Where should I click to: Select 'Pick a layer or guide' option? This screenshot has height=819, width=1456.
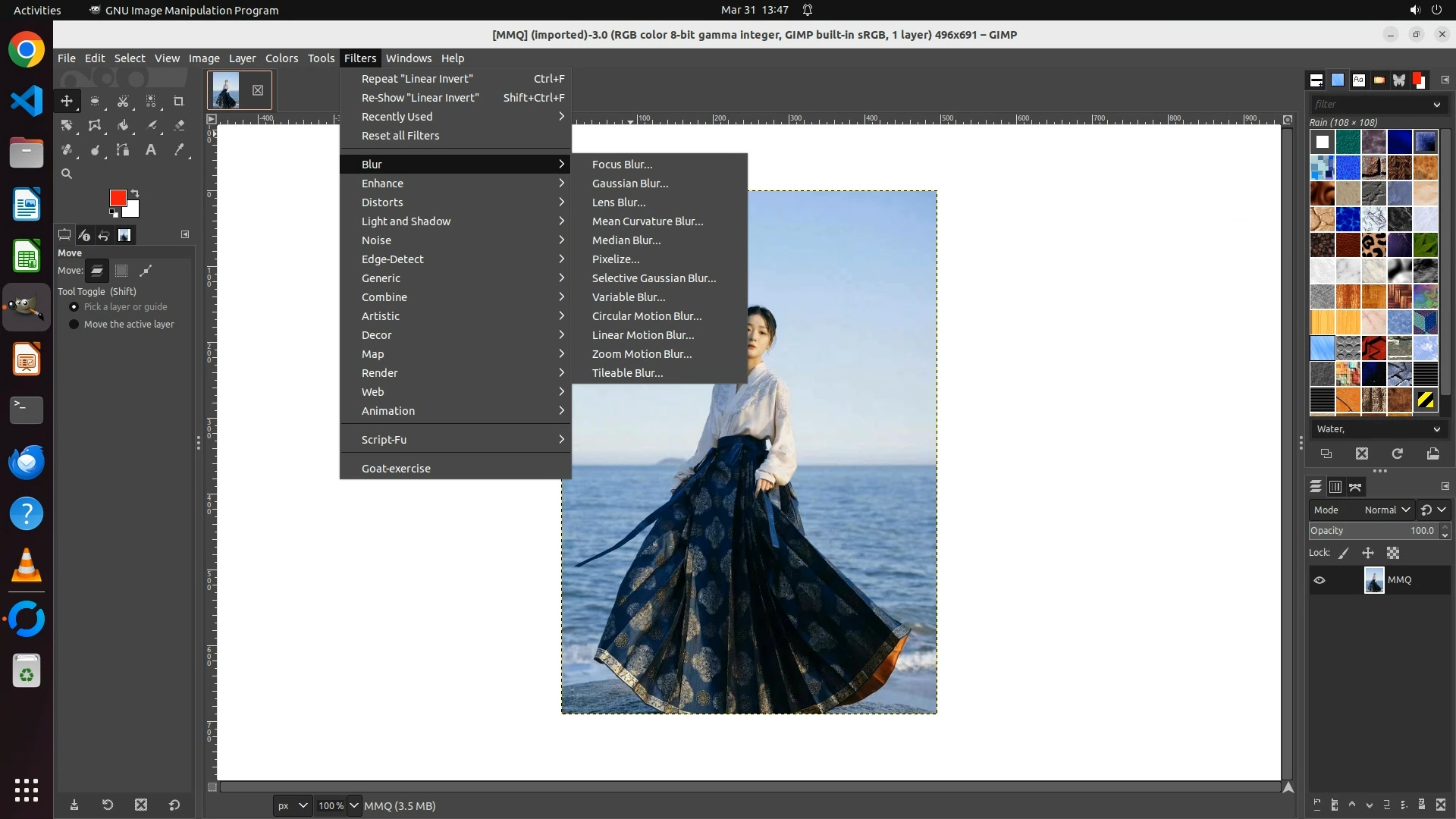(x=74, y=306)
